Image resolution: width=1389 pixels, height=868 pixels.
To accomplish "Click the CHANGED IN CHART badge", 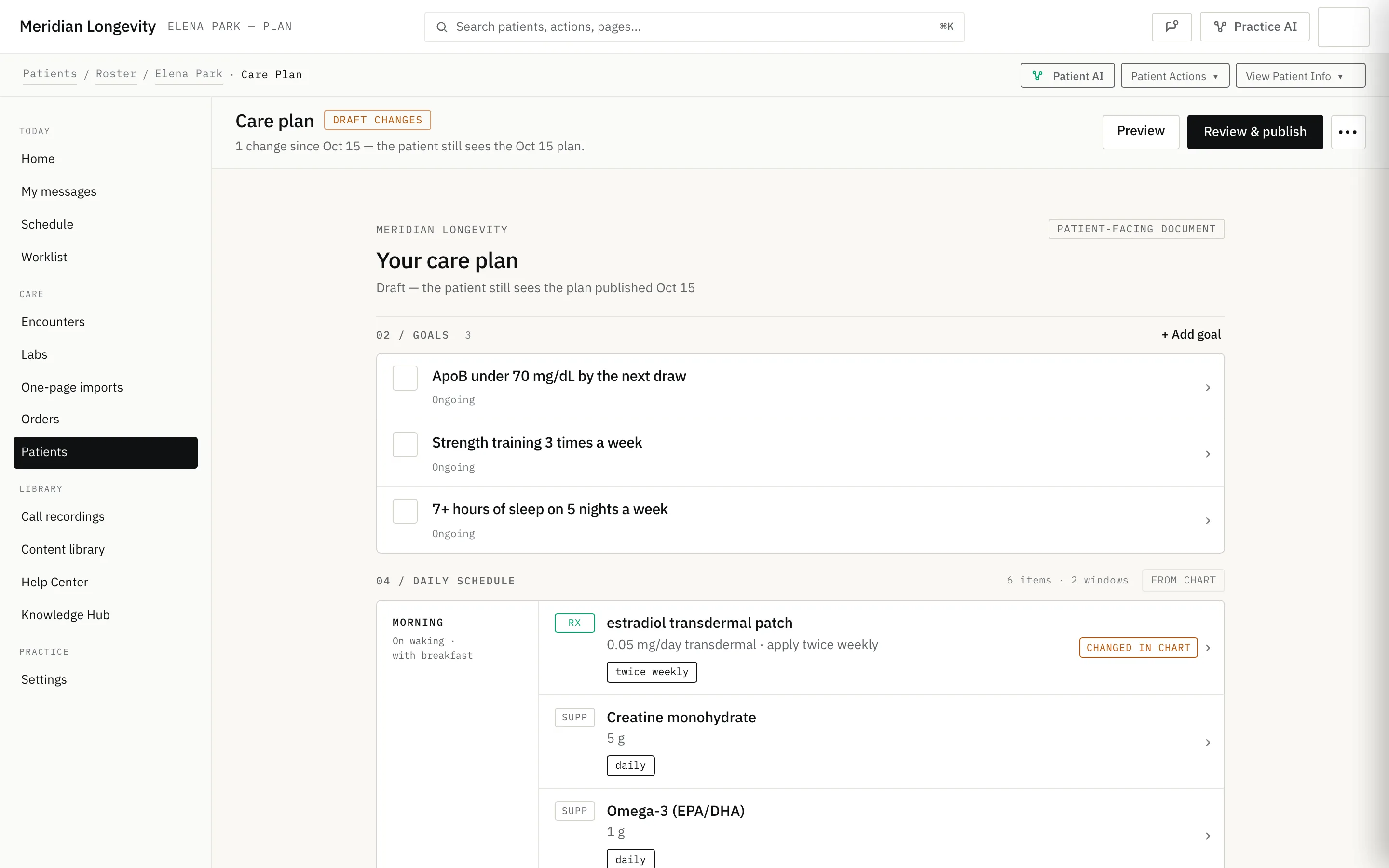I will 1138,648.
